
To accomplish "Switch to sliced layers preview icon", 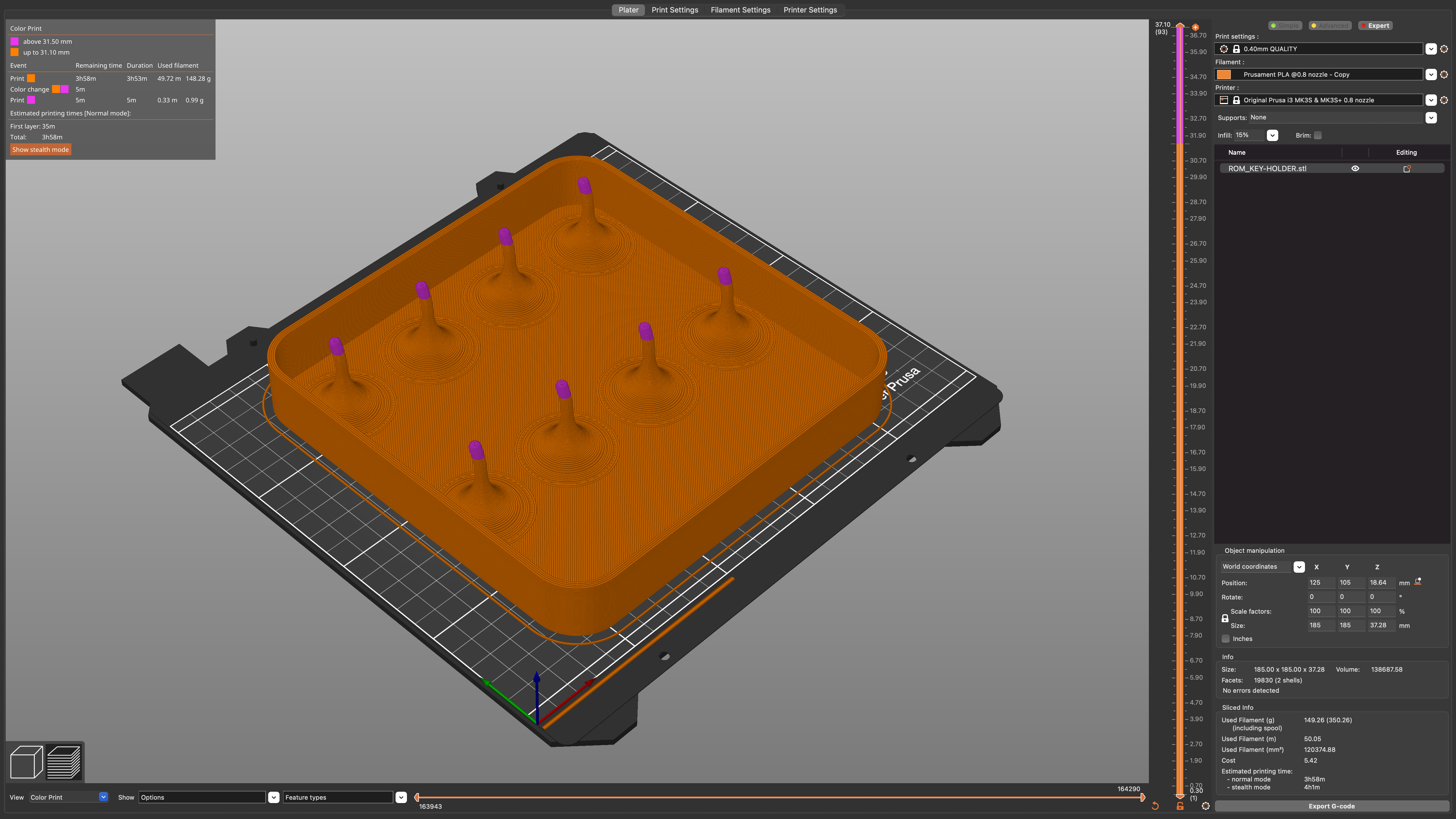I will [64, 762].
